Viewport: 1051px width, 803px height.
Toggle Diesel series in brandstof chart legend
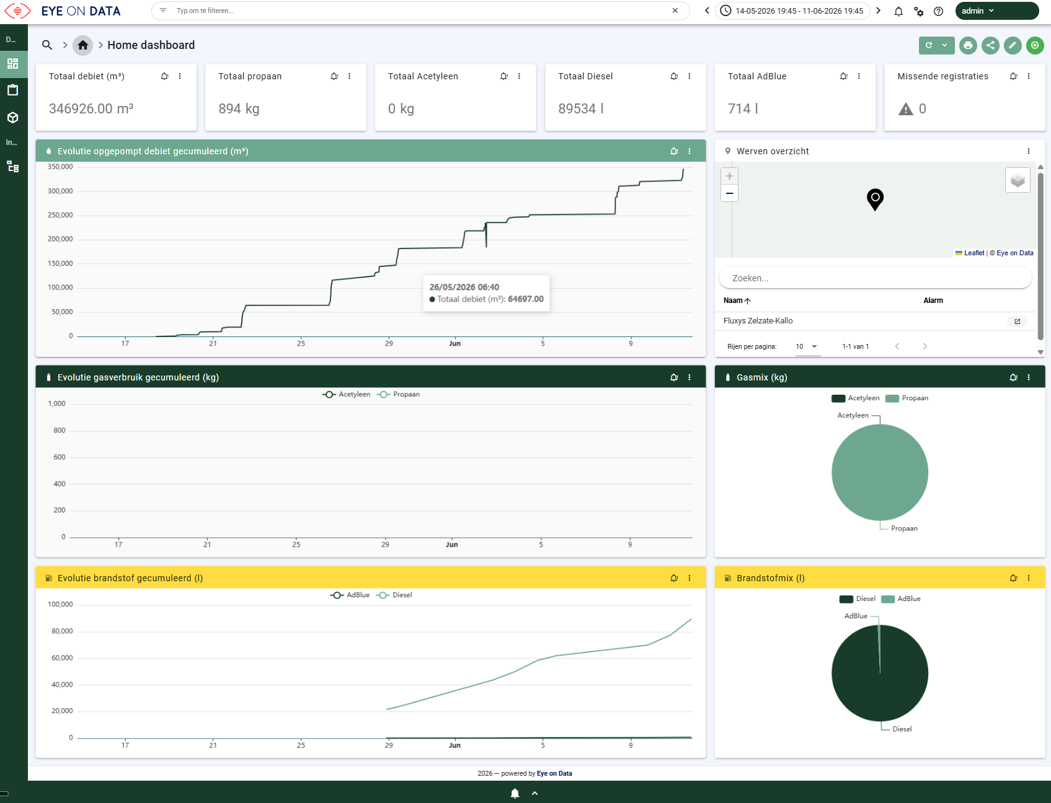click(x=395, y=595)
